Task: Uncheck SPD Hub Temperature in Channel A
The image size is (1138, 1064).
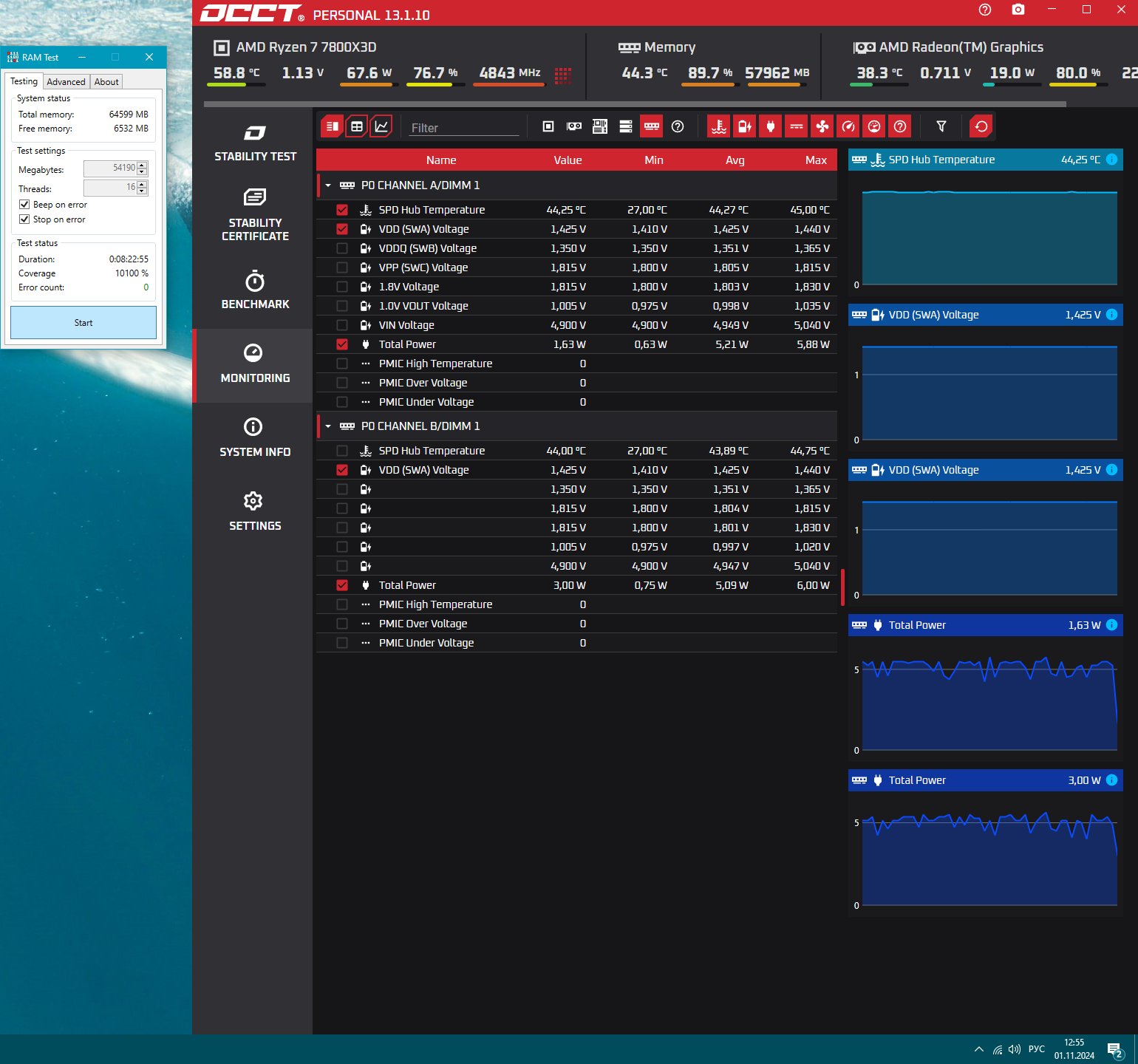Action: pyautogui.click(x=342, y=210)
